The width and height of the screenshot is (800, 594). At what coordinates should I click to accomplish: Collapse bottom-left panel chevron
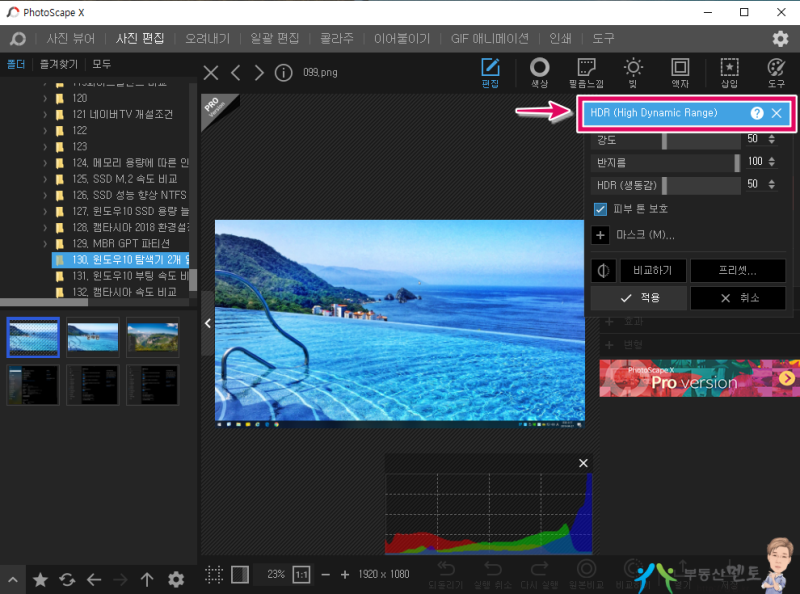(x=13, y=580)
